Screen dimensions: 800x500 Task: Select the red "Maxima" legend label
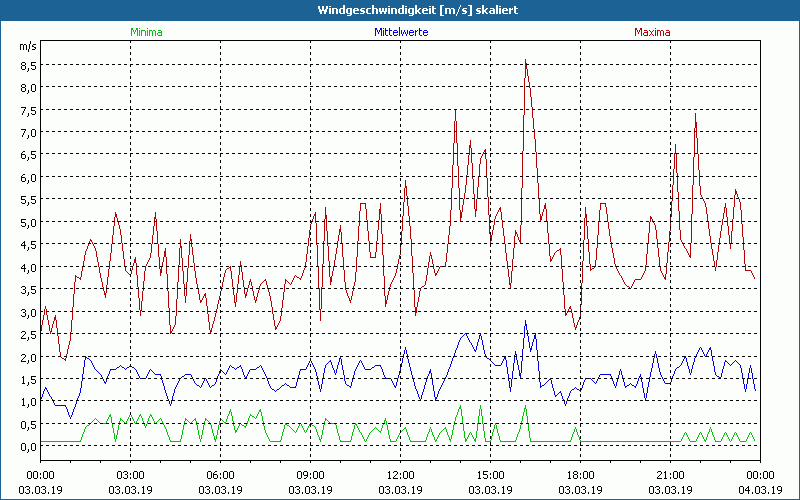(652, 32)
